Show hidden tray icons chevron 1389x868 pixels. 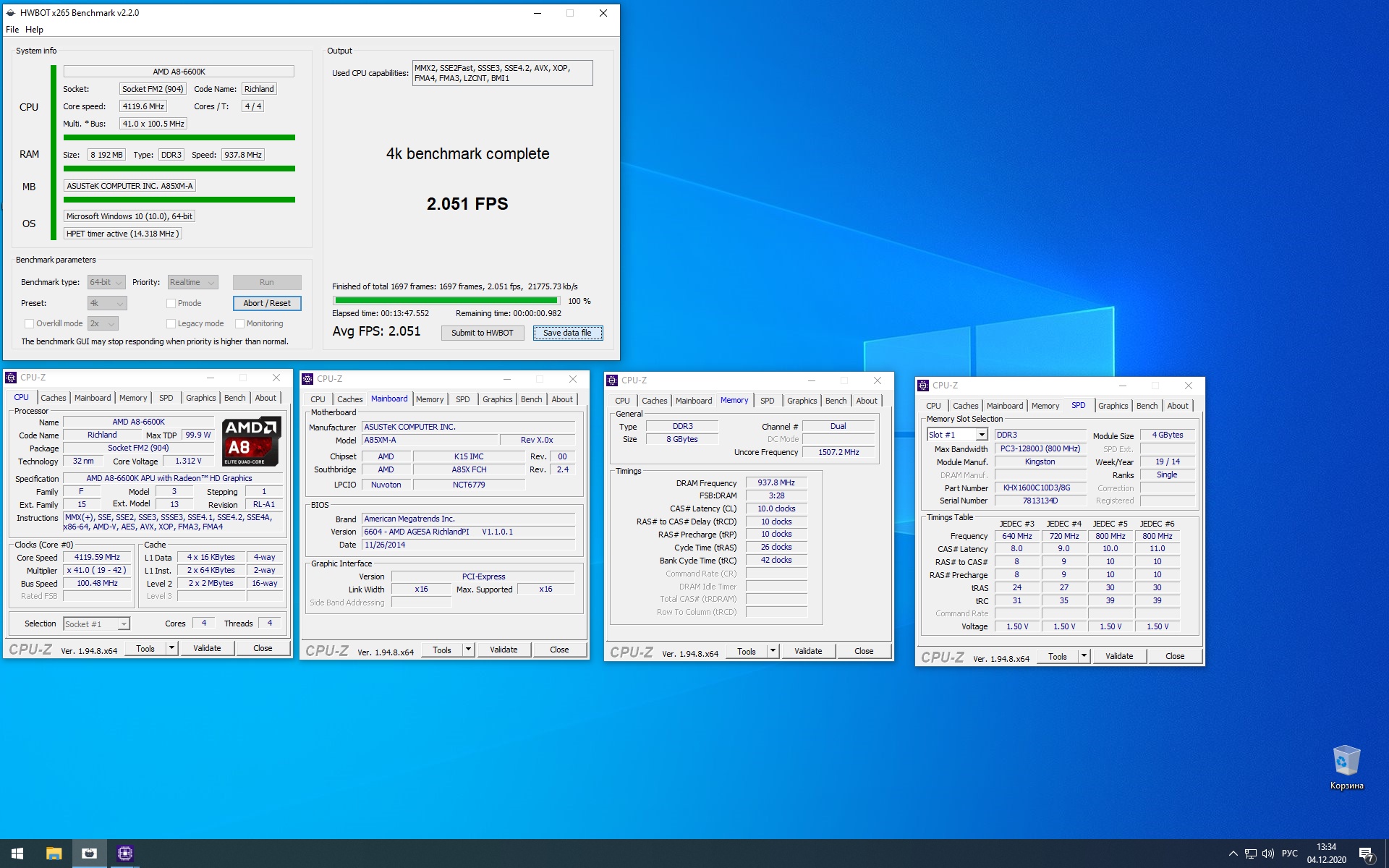point(1233,854)
